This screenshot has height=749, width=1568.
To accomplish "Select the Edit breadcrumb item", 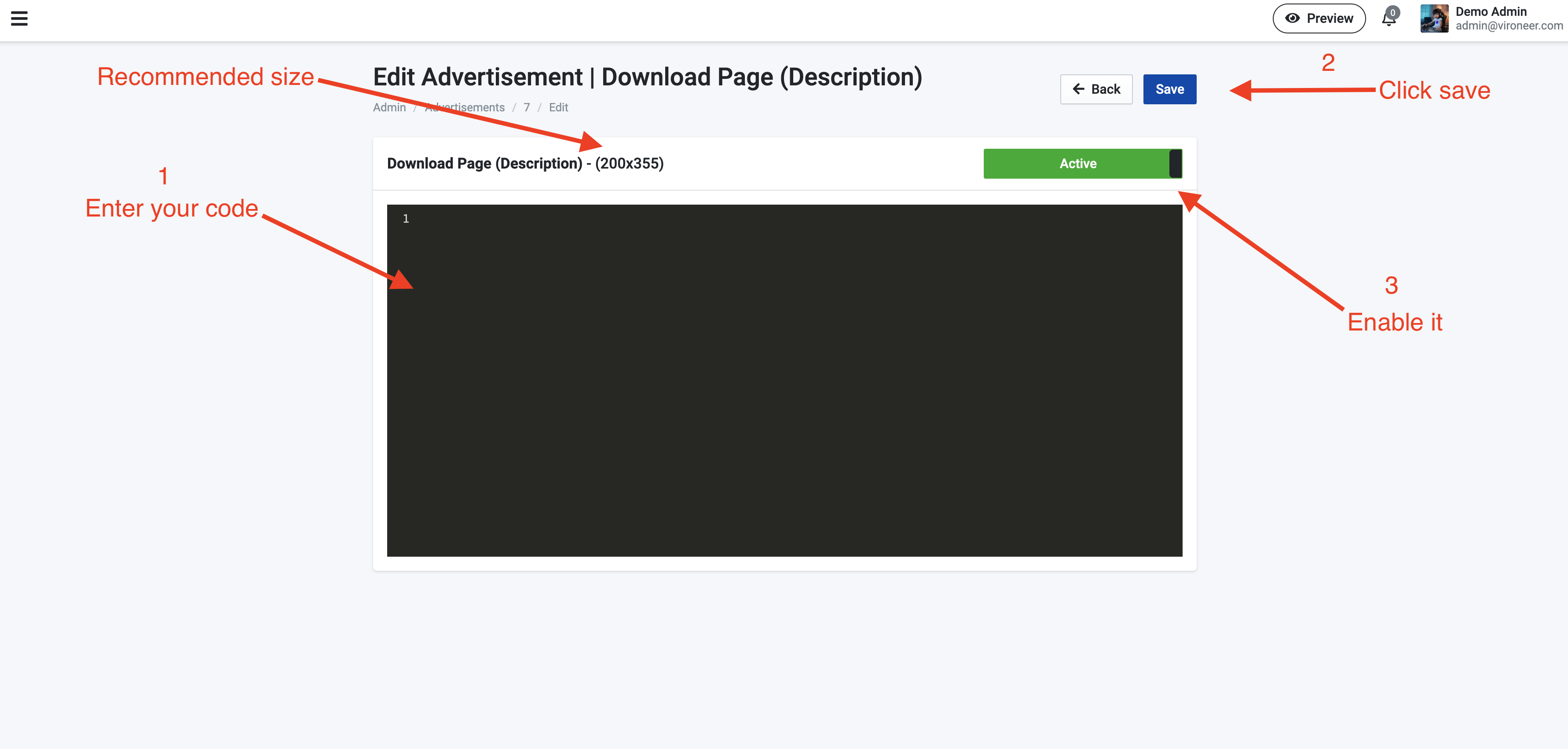I will pyautogui.click(x=558, y=107).
